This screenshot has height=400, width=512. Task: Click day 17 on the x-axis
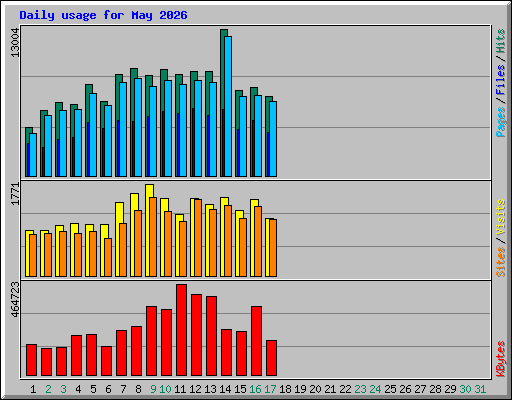[270, 389]
